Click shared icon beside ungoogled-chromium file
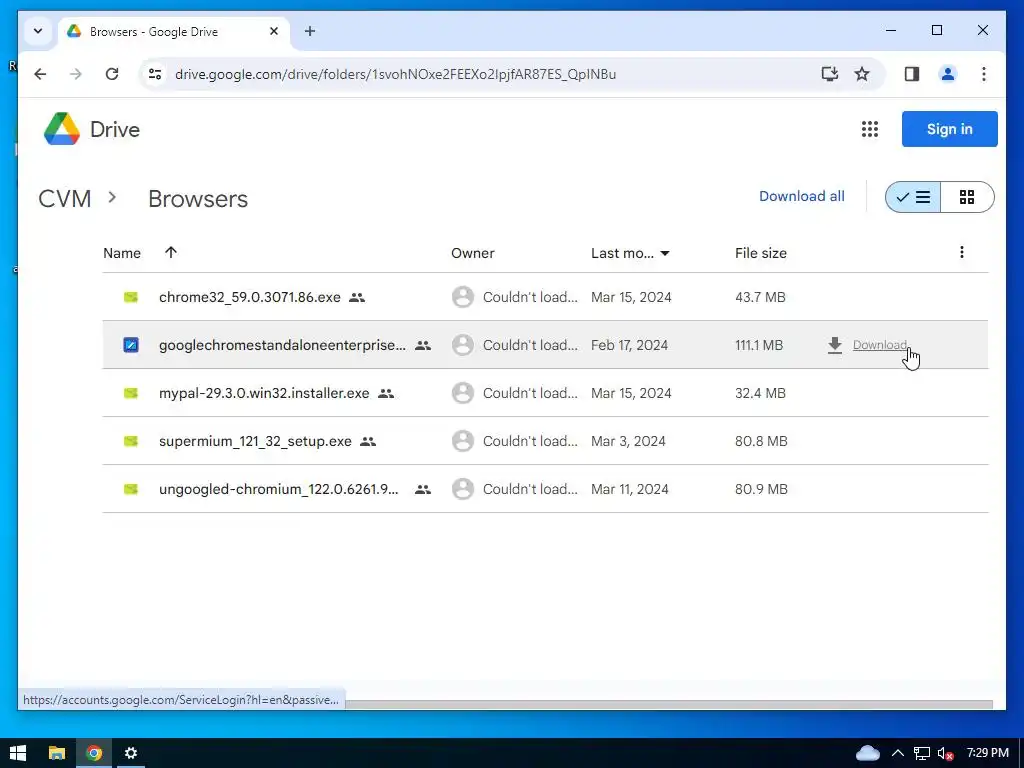Screen dimensions: 1024x768 coord(423,489)
